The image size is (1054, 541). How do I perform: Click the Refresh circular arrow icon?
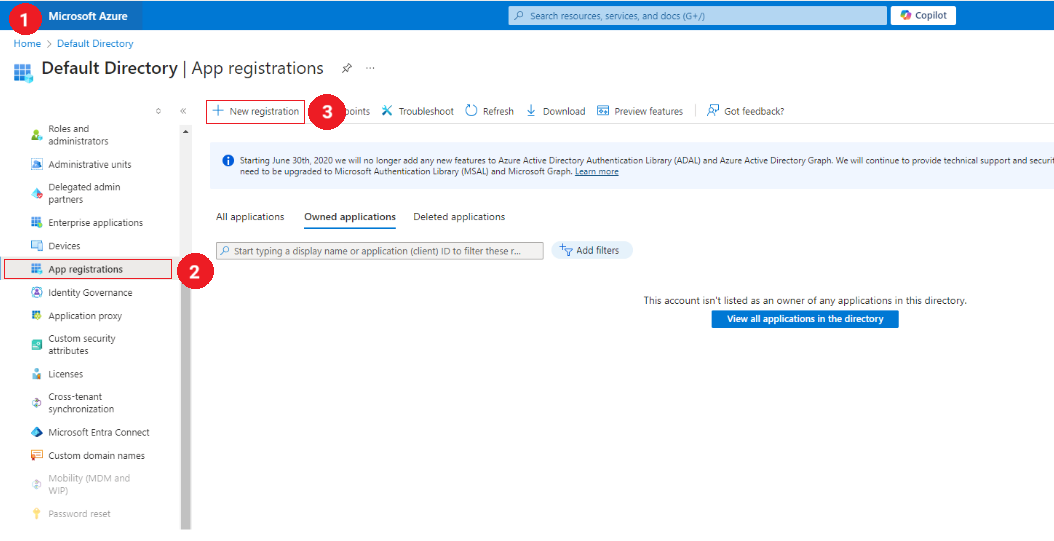click(471, 111)
